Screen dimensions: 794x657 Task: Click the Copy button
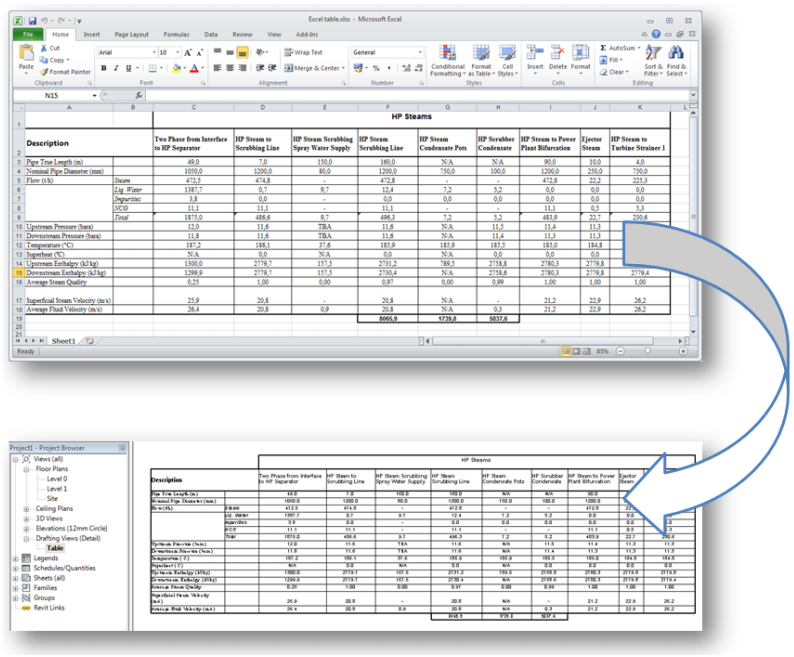pos(54,60)
